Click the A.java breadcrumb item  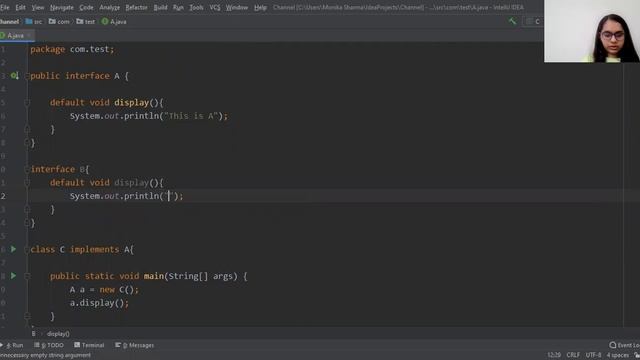[114, 22]
